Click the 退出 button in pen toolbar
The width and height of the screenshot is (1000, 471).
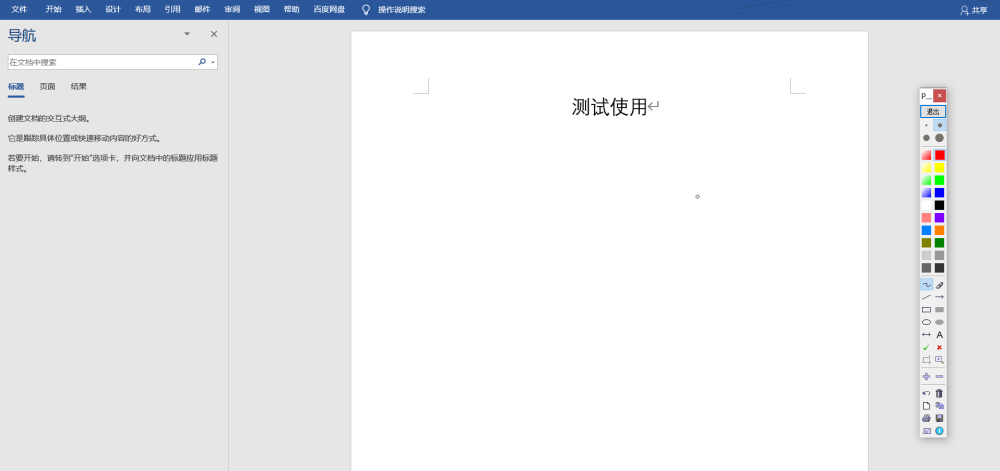[933, 112]
